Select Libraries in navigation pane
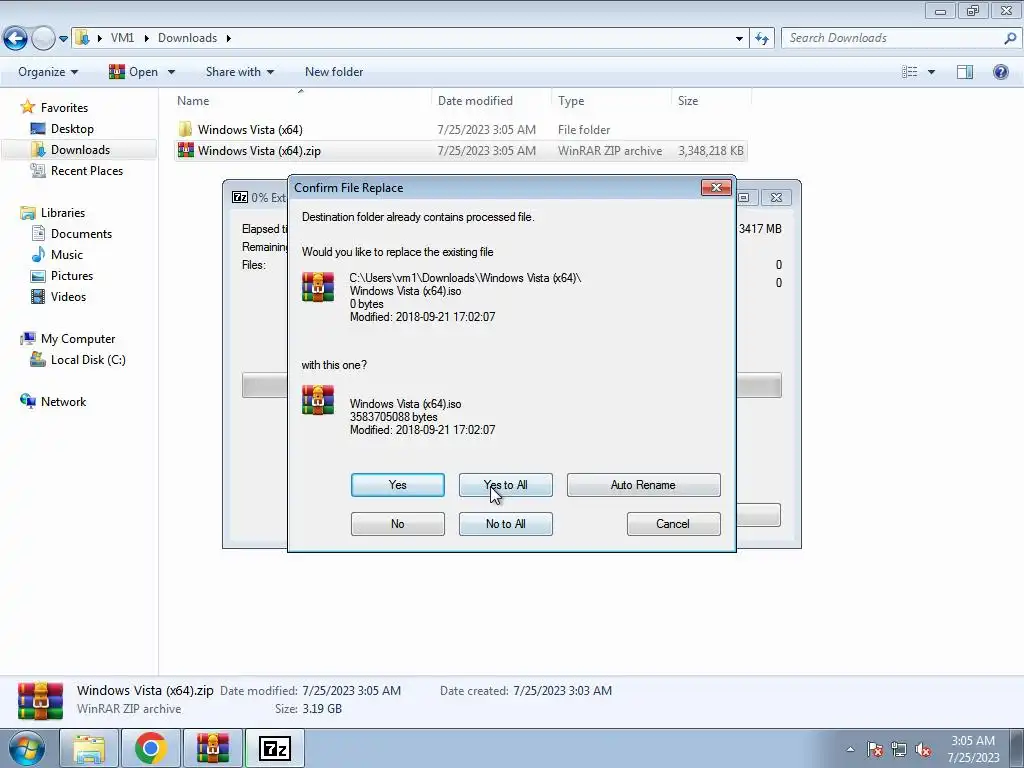 [63, 213]
